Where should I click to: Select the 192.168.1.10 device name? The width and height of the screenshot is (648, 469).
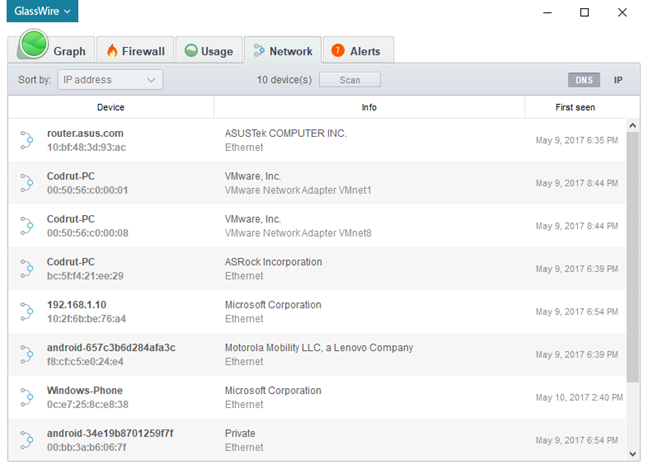76,305
